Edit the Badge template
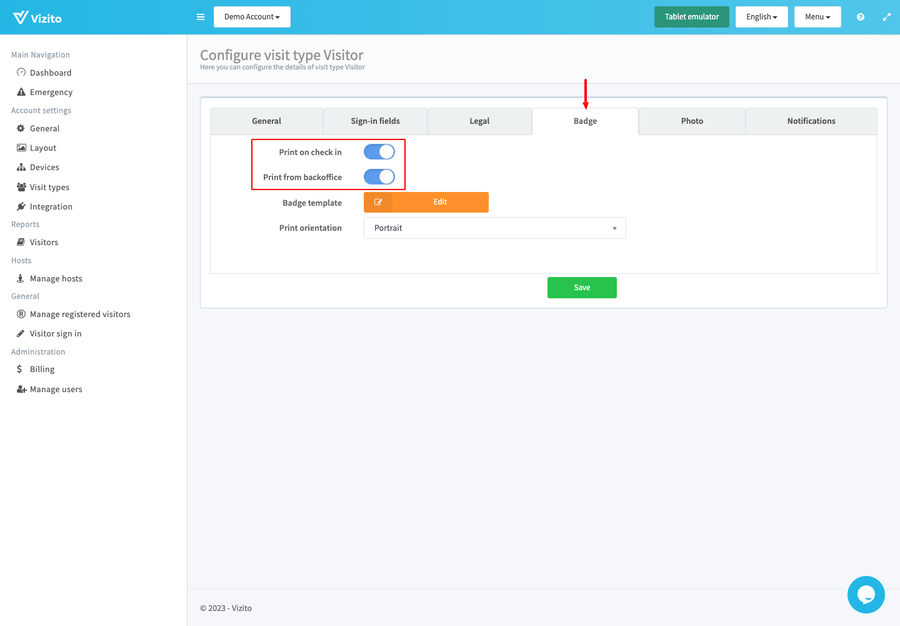This screenshot has width=900, height=626. pyautogui.click(x=426, y=202)
